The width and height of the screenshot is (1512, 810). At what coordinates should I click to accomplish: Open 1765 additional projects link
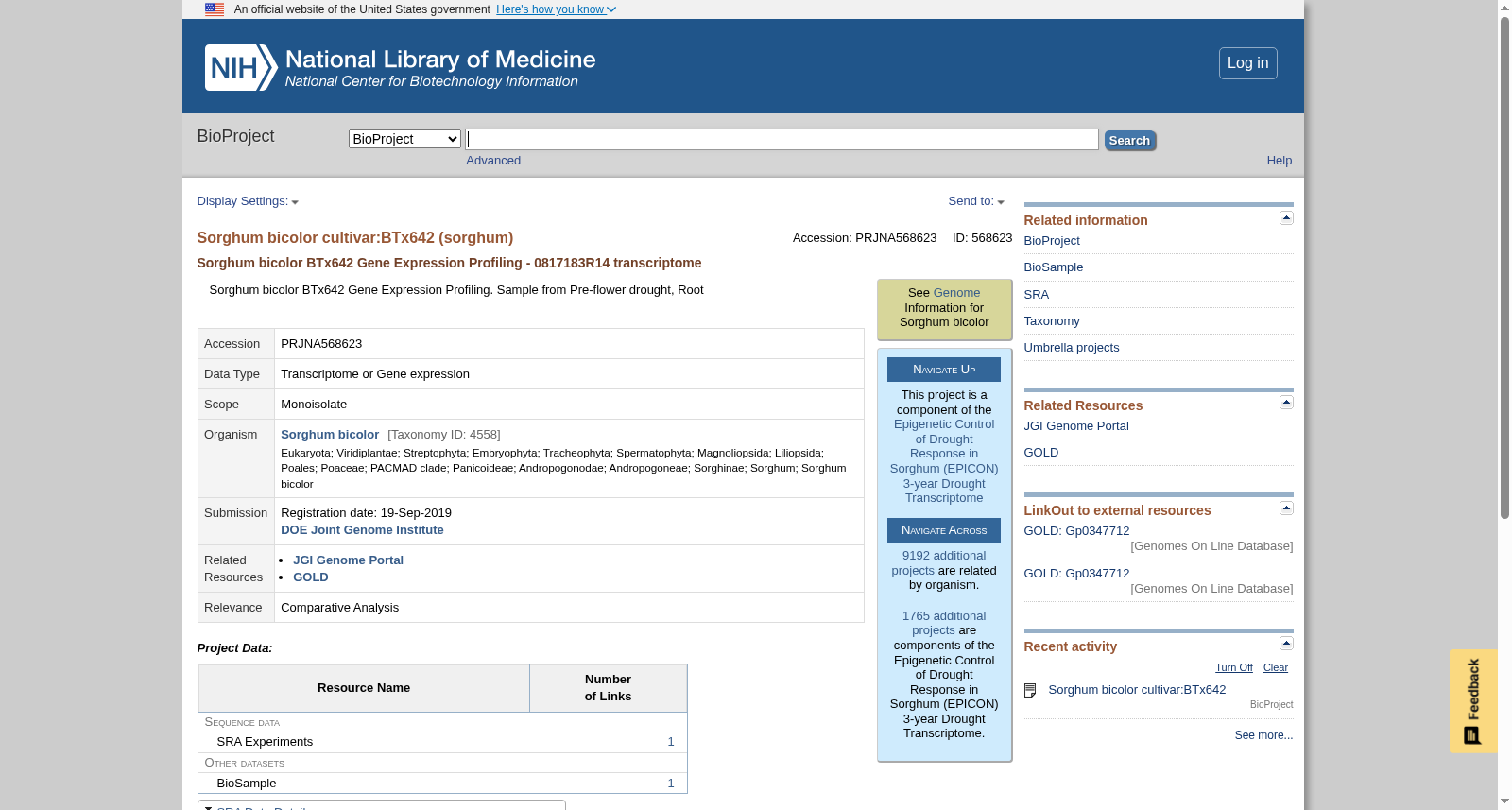(944, 623)
